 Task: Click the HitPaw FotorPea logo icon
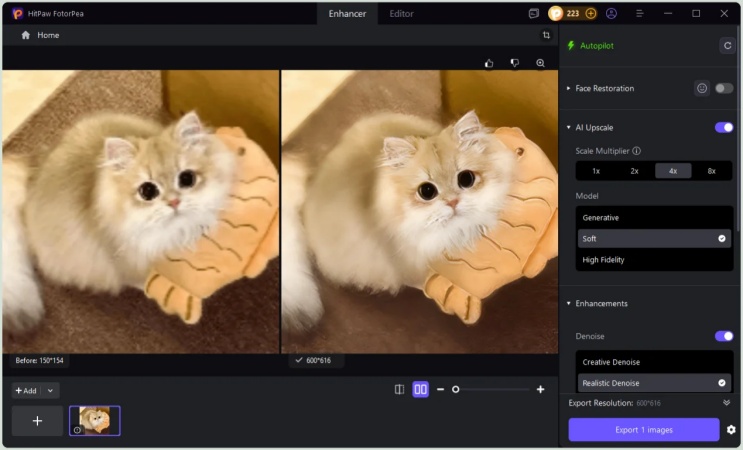[18, 14]
